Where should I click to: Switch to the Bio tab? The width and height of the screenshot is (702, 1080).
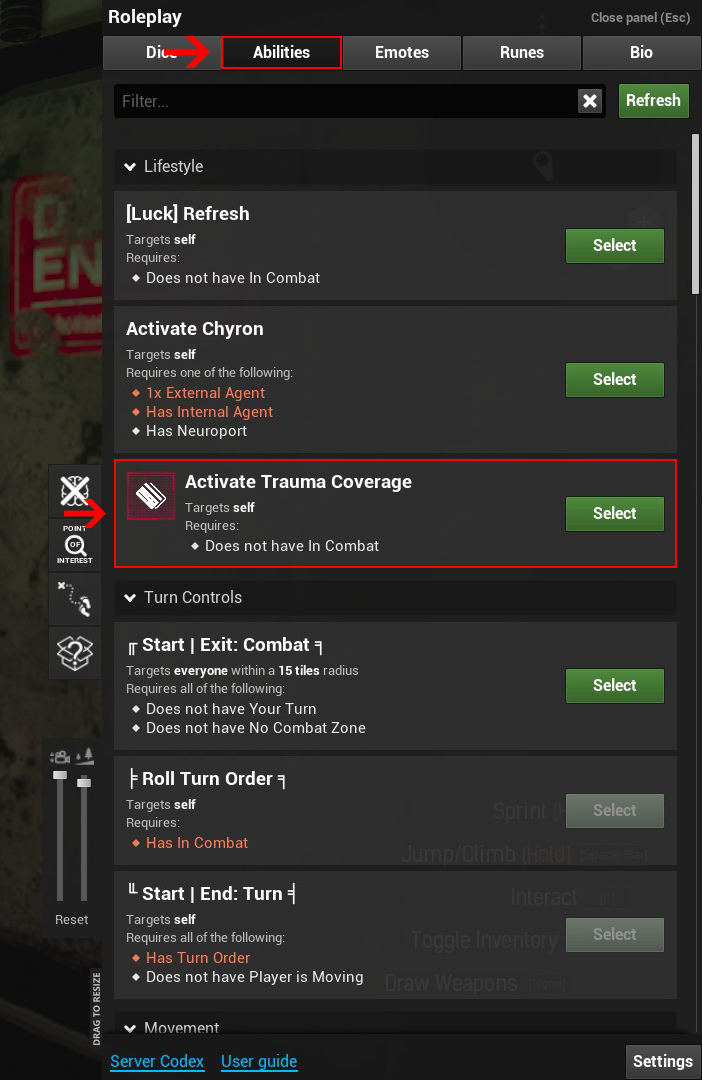[641, 53]
